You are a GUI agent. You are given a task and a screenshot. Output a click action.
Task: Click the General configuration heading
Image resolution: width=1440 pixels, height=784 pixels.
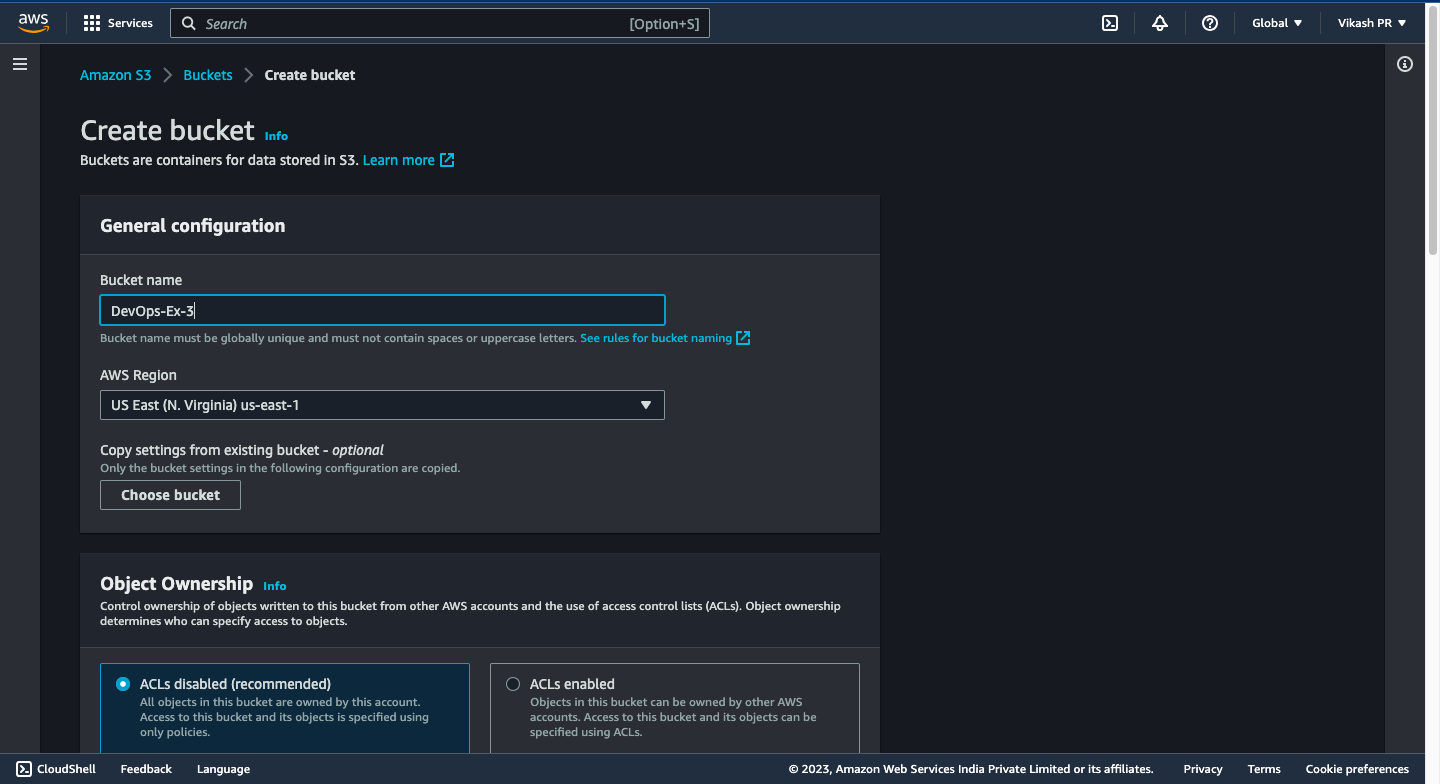(193, 226)
